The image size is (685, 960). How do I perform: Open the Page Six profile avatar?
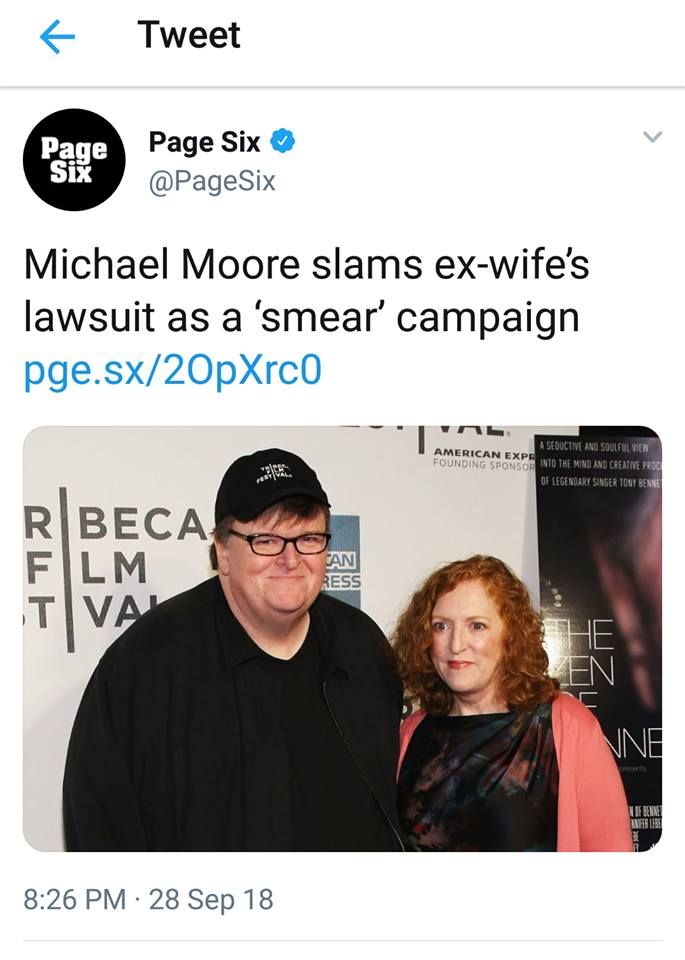(74, 160)
